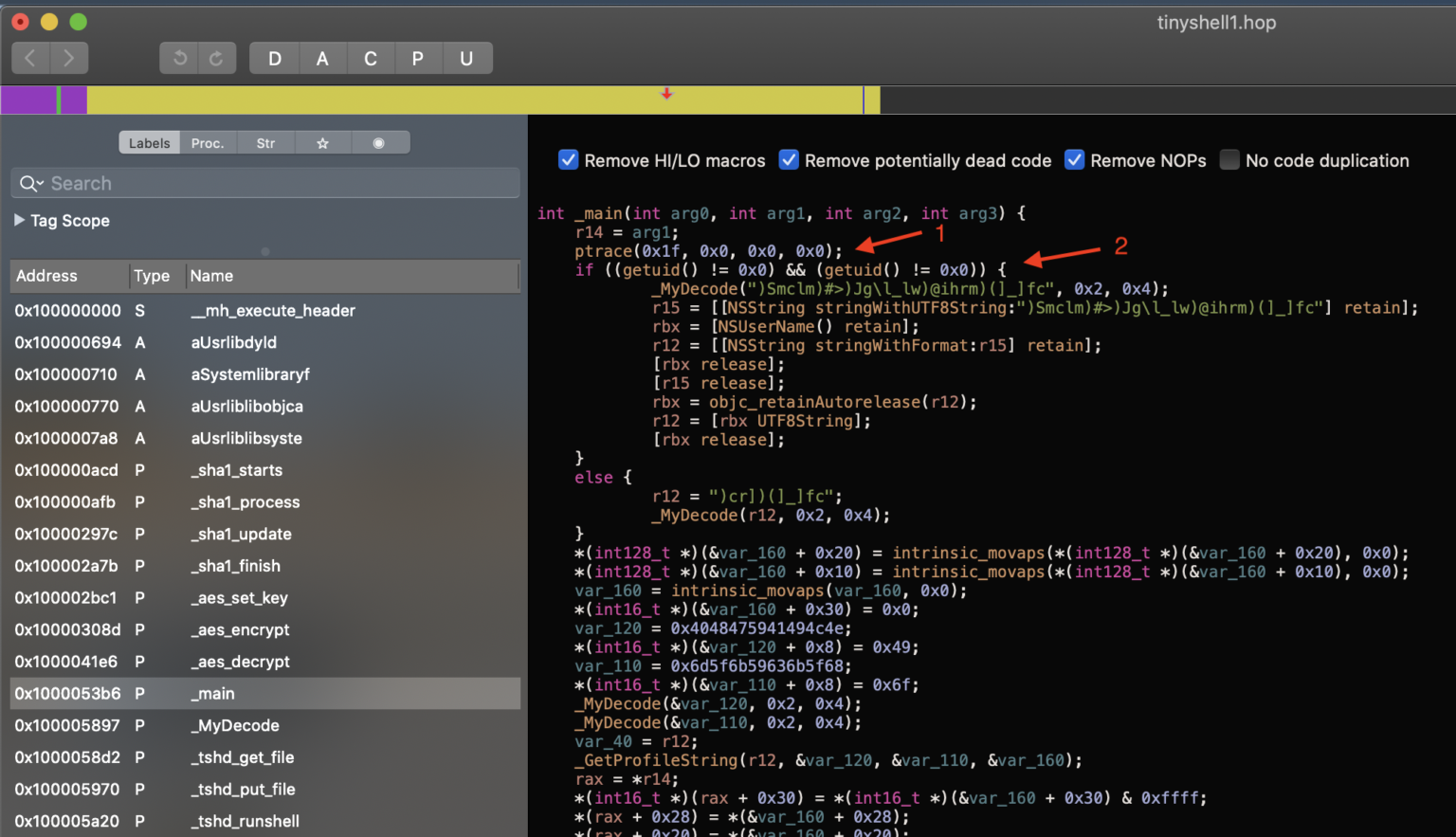Viewport: 1456px width, 837px height.
Task: Click the purple segment in navigation bar
Action: pos(28,100)
